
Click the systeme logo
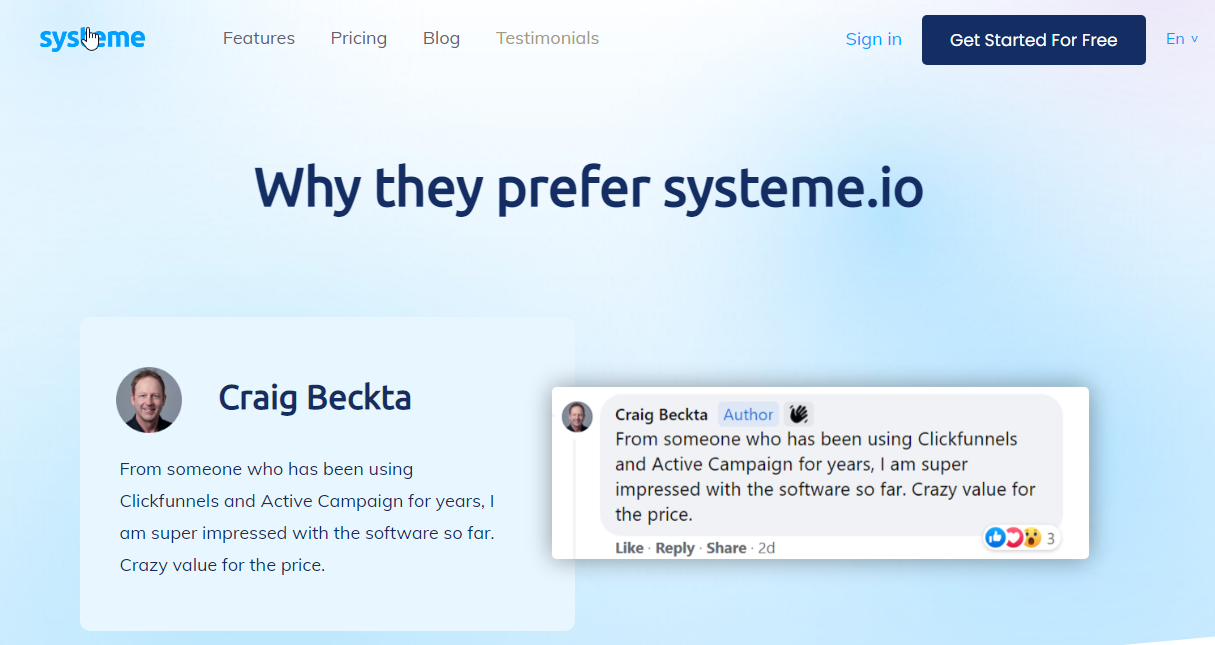coord(92,39)
